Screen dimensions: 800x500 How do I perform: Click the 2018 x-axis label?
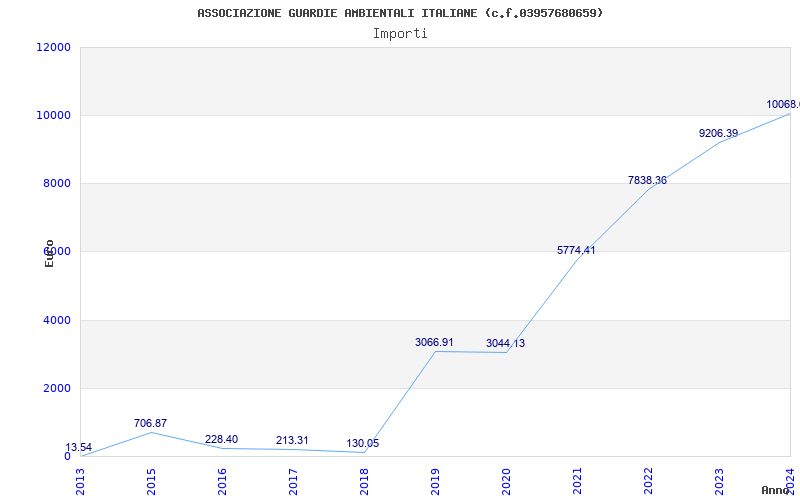coord(364,481)
